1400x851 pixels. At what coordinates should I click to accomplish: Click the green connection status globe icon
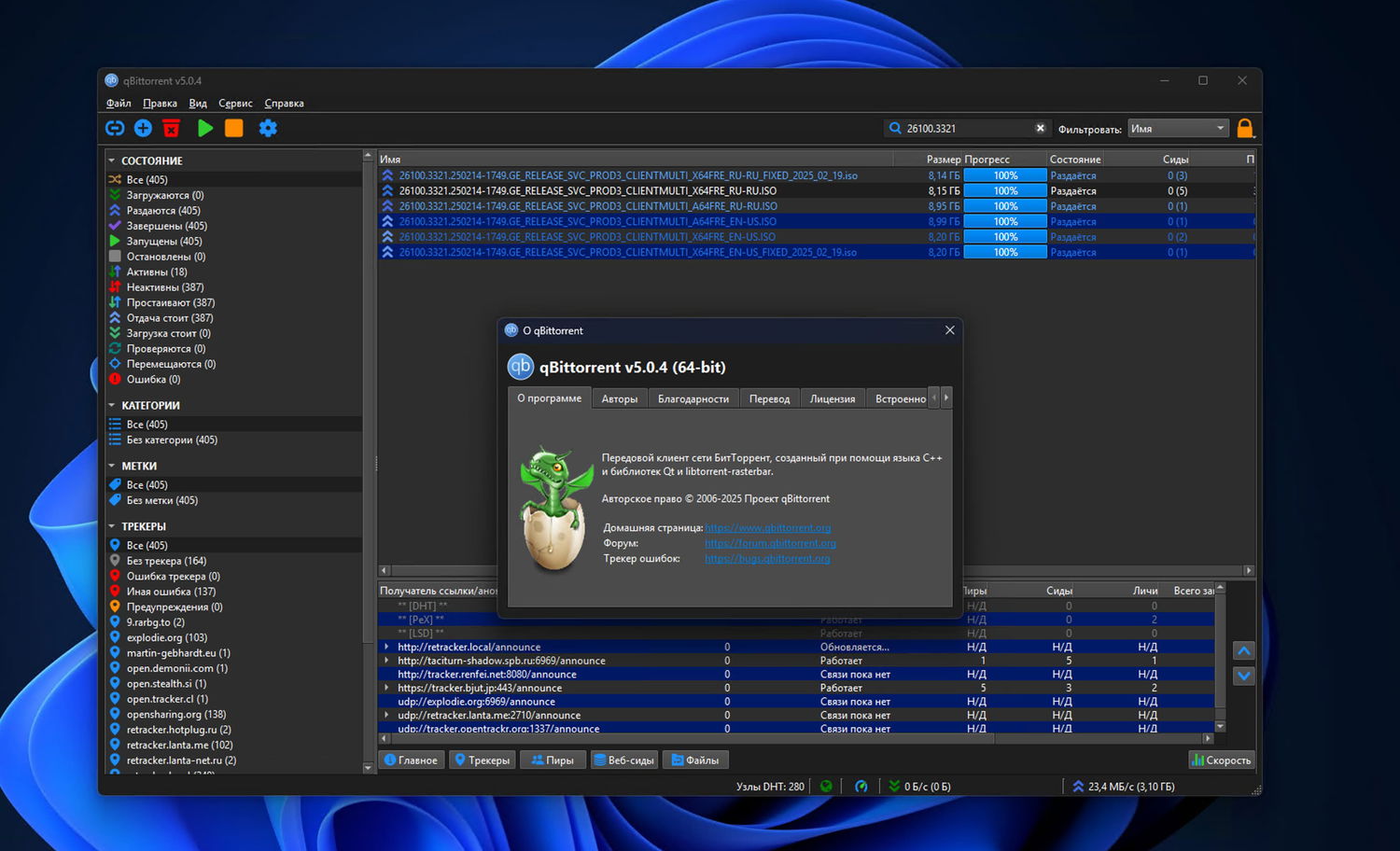coord(826,787)
